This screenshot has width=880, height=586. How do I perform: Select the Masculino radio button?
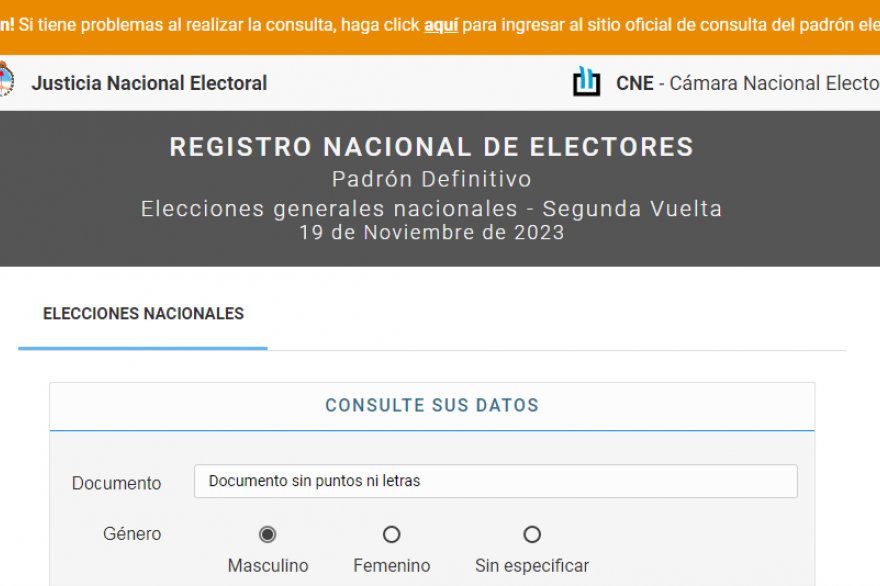pyautogui.click(x=268, y=535)
